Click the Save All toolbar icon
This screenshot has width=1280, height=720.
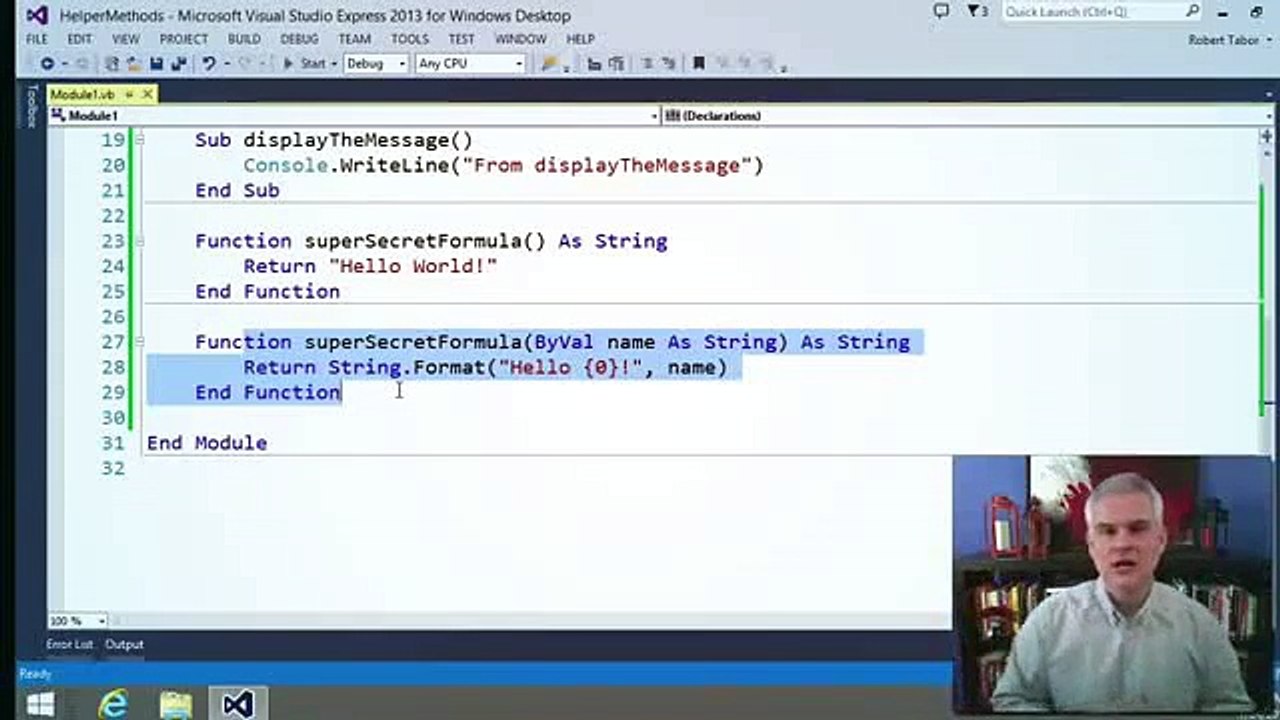pos(178,64)
